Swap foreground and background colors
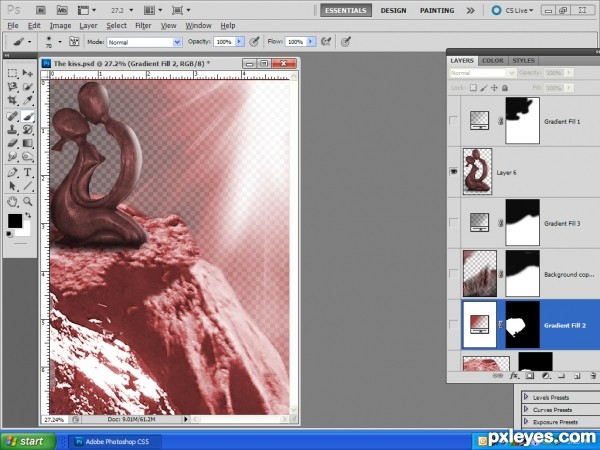 pos(28,215)
